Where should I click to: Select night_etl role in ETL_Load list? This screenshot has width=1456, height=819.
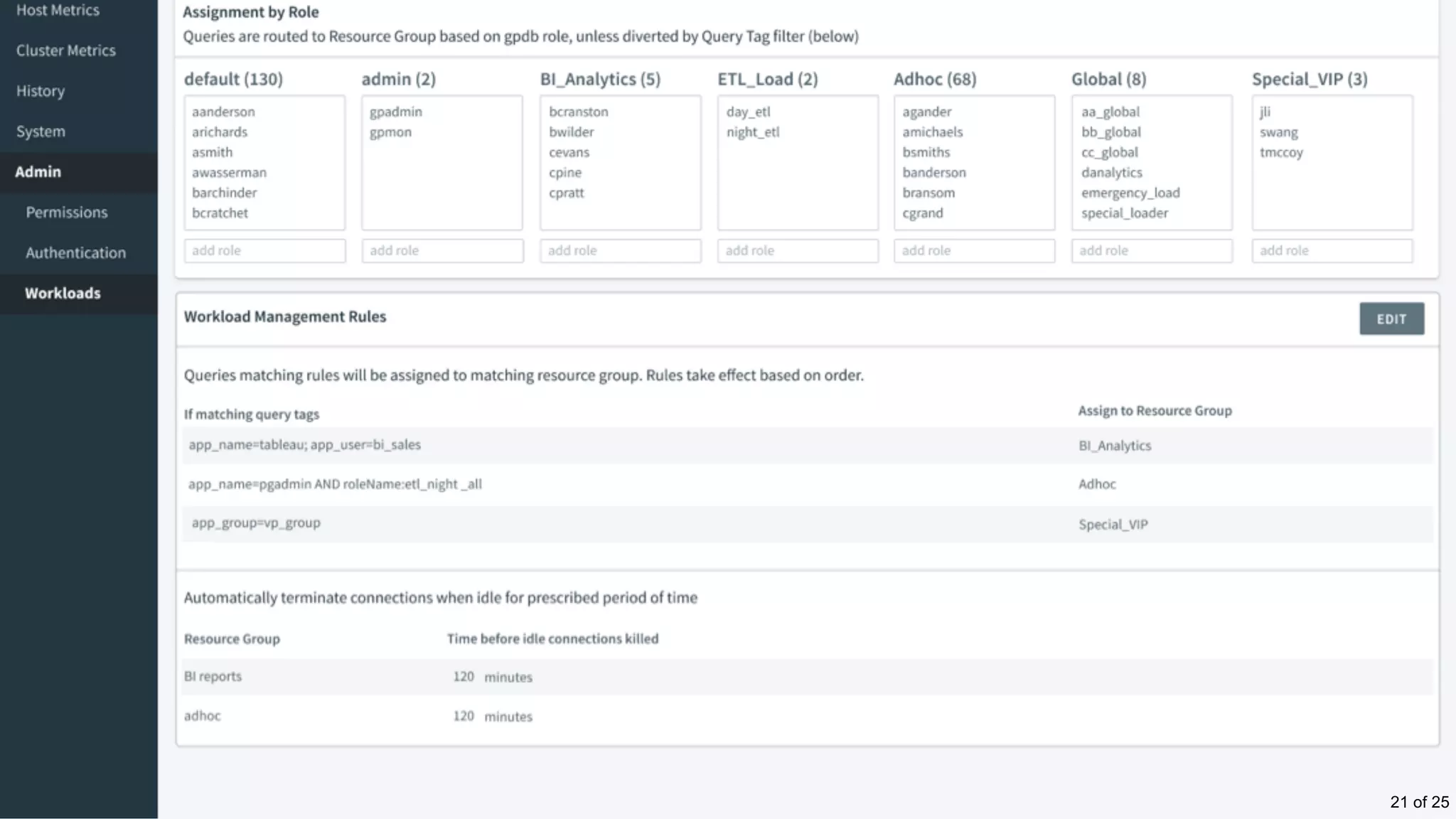pos(753,132)
